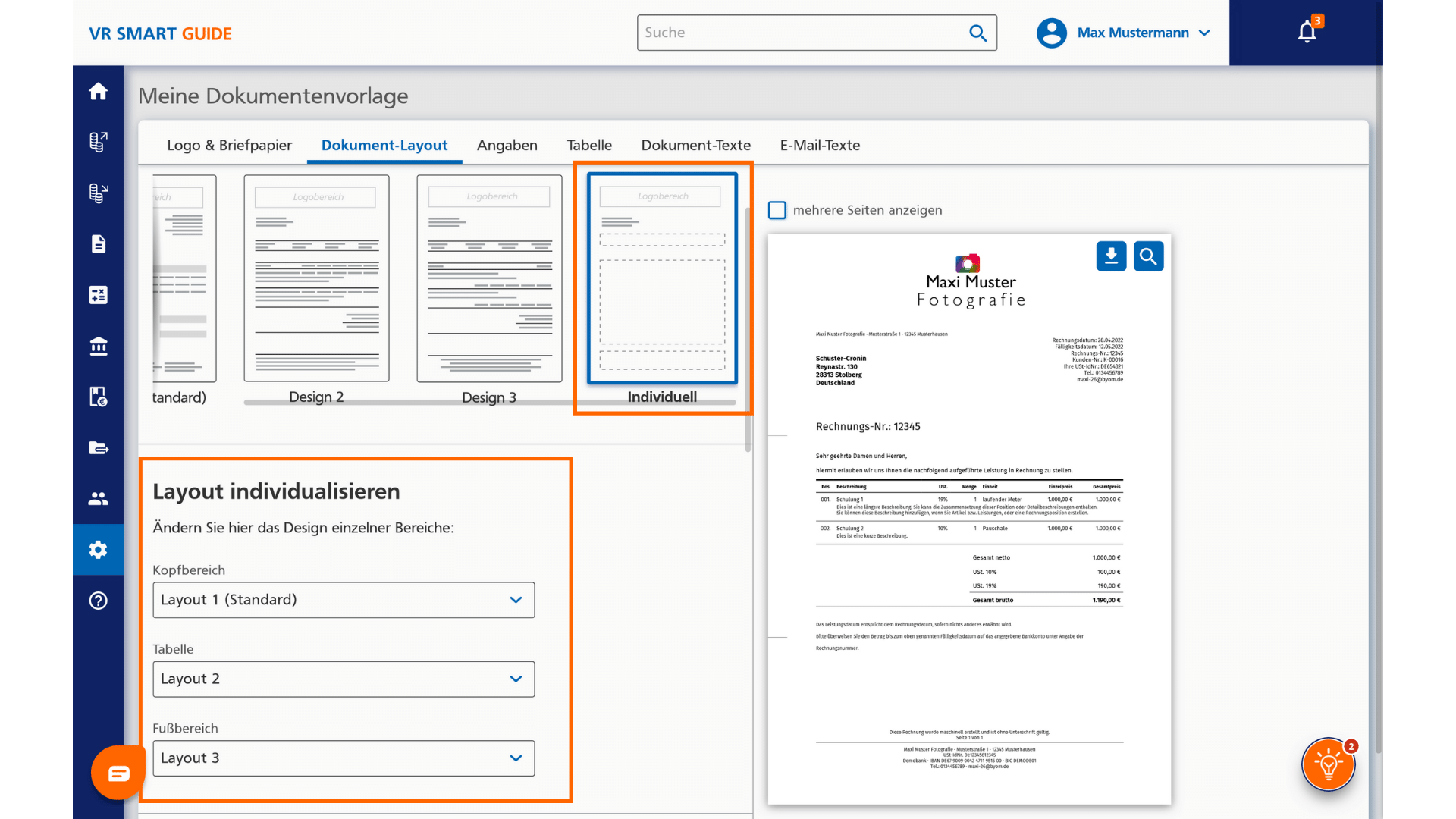Select the Dokument-Layout tab

(384, 145)
